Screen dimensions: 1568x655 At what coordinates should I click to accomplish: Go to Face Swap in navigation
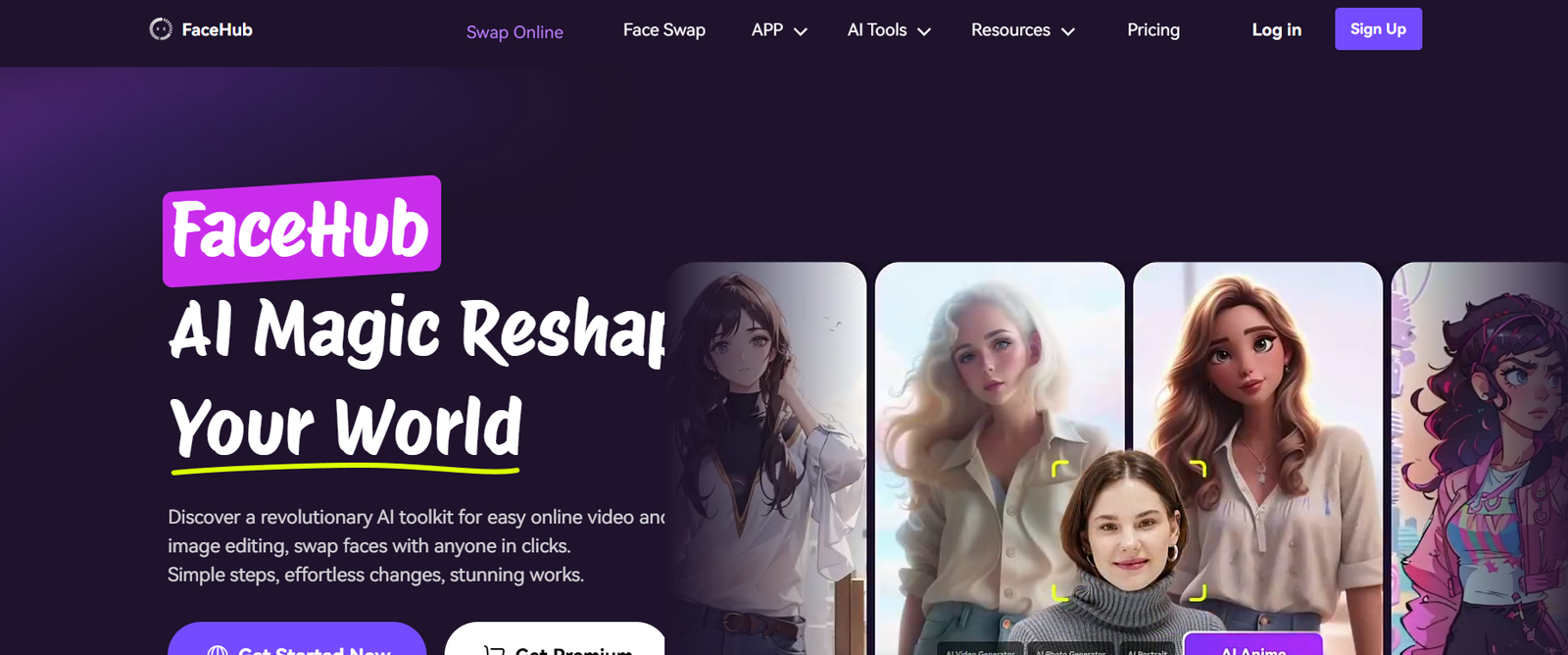coord(663,30)
